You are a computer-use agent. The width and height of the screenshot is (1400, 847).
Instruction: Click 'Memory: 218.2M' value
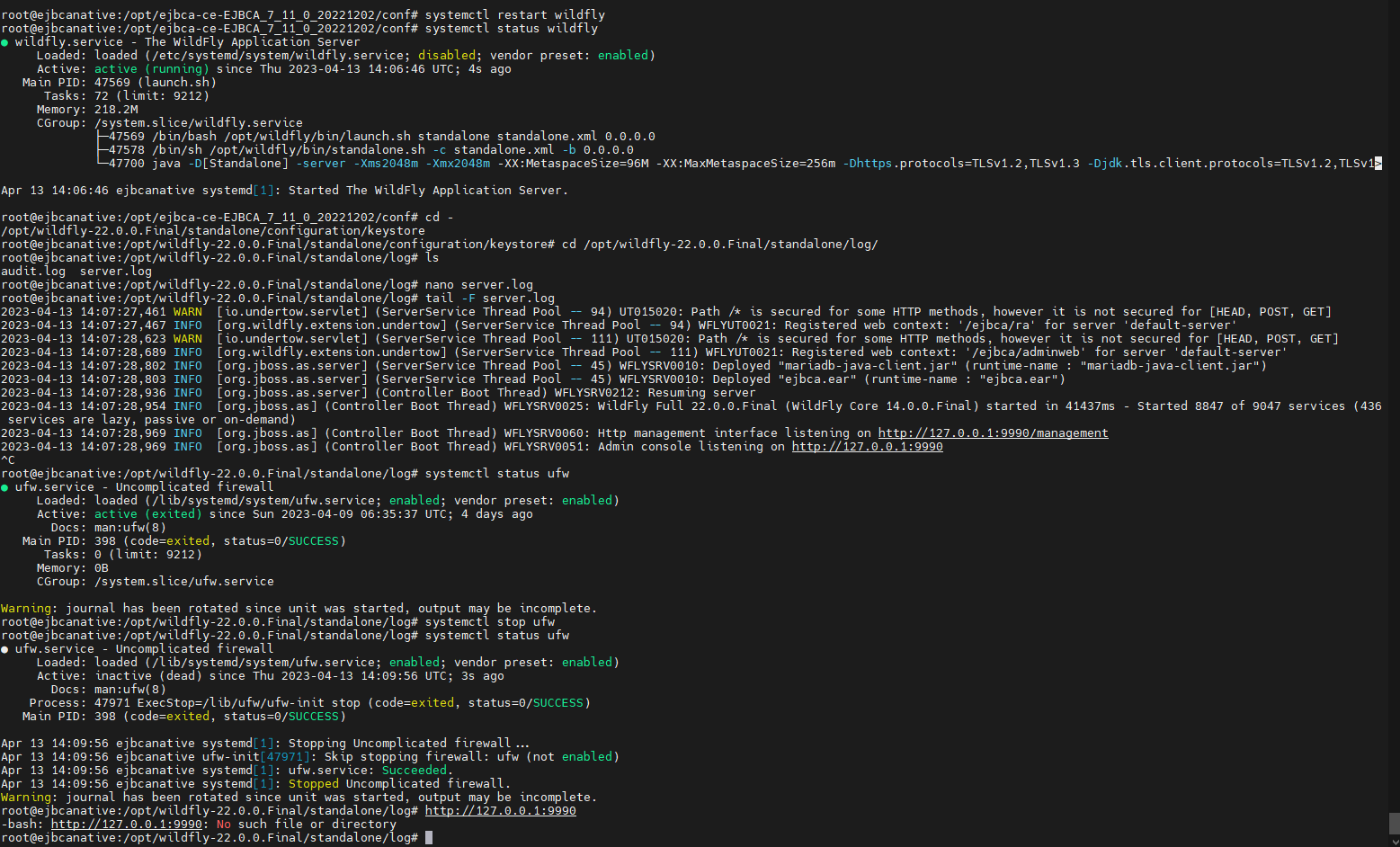click(116, 110)
